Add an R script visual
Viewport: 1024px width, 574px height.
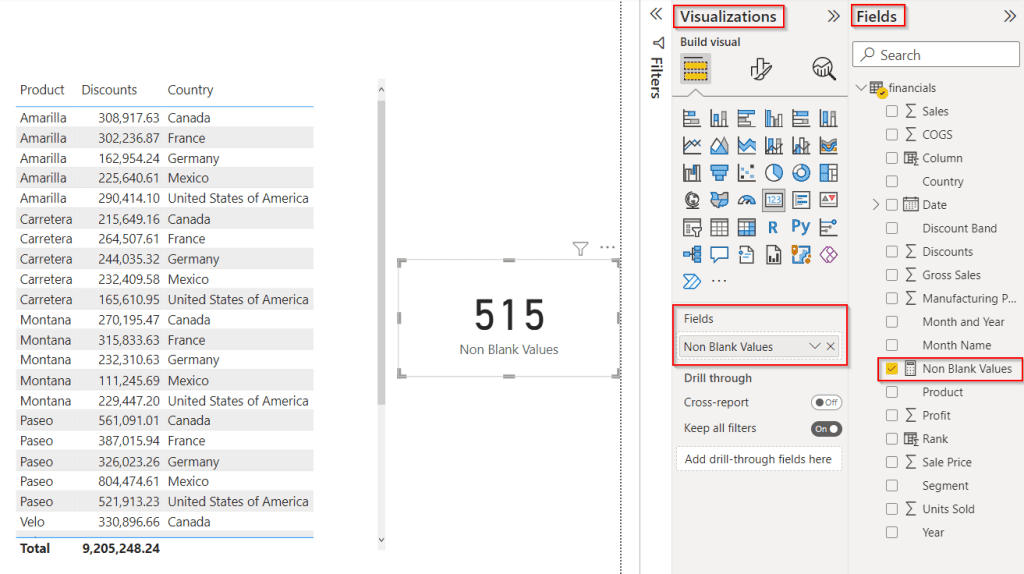tap(774, 227)
